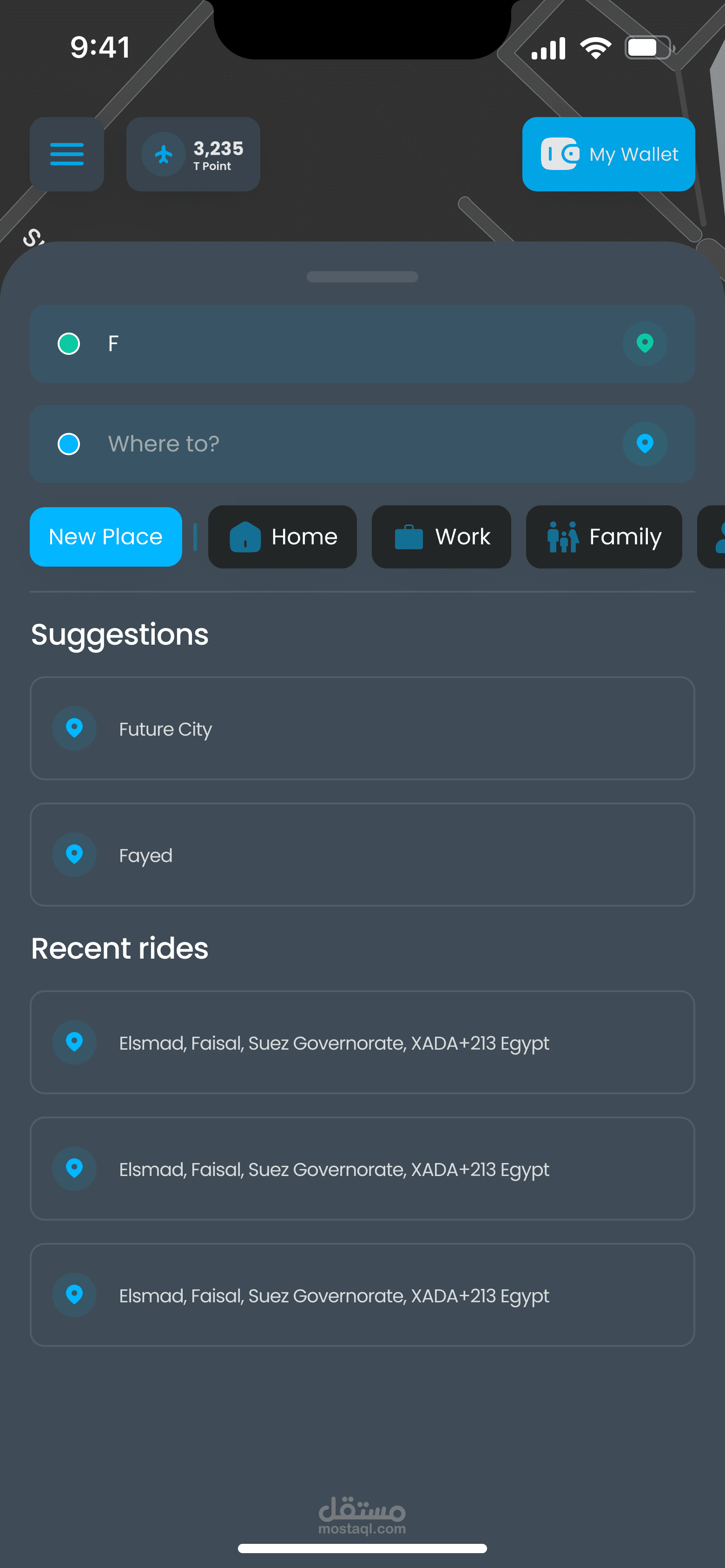Select the blue destination radio dot
The height and width of the screenshot is (1568, 725).
(x=69, y=444)
